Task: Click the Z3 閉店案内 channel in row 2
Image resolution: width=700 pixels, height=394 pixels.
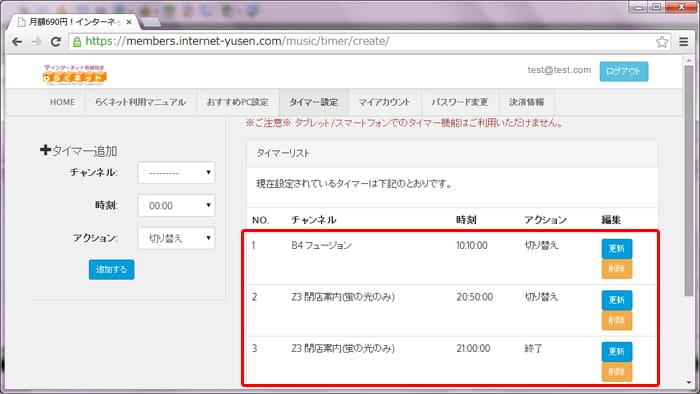Action: click(x=343, y=297)
